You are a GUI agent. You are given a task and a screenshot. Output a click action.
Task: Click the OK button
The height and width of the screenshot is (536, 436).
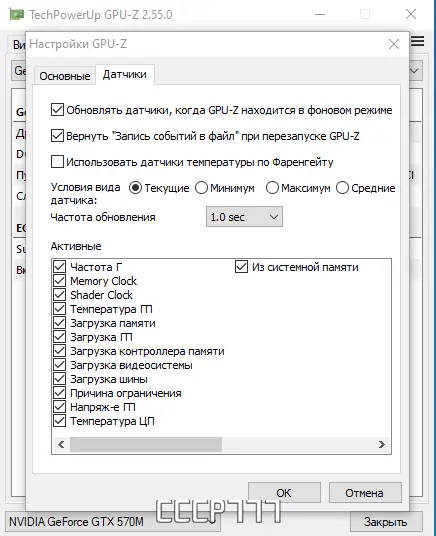click(284, 493)
